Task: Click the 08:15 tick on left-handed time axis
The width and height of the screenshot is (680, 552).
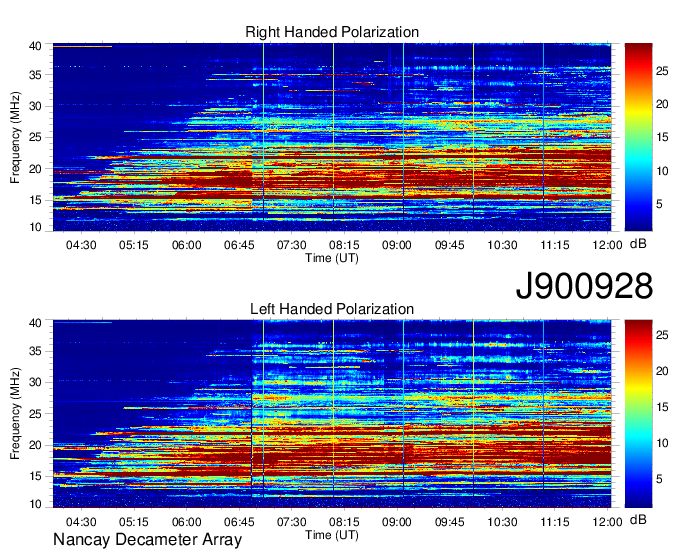Action: click(344, 522)
